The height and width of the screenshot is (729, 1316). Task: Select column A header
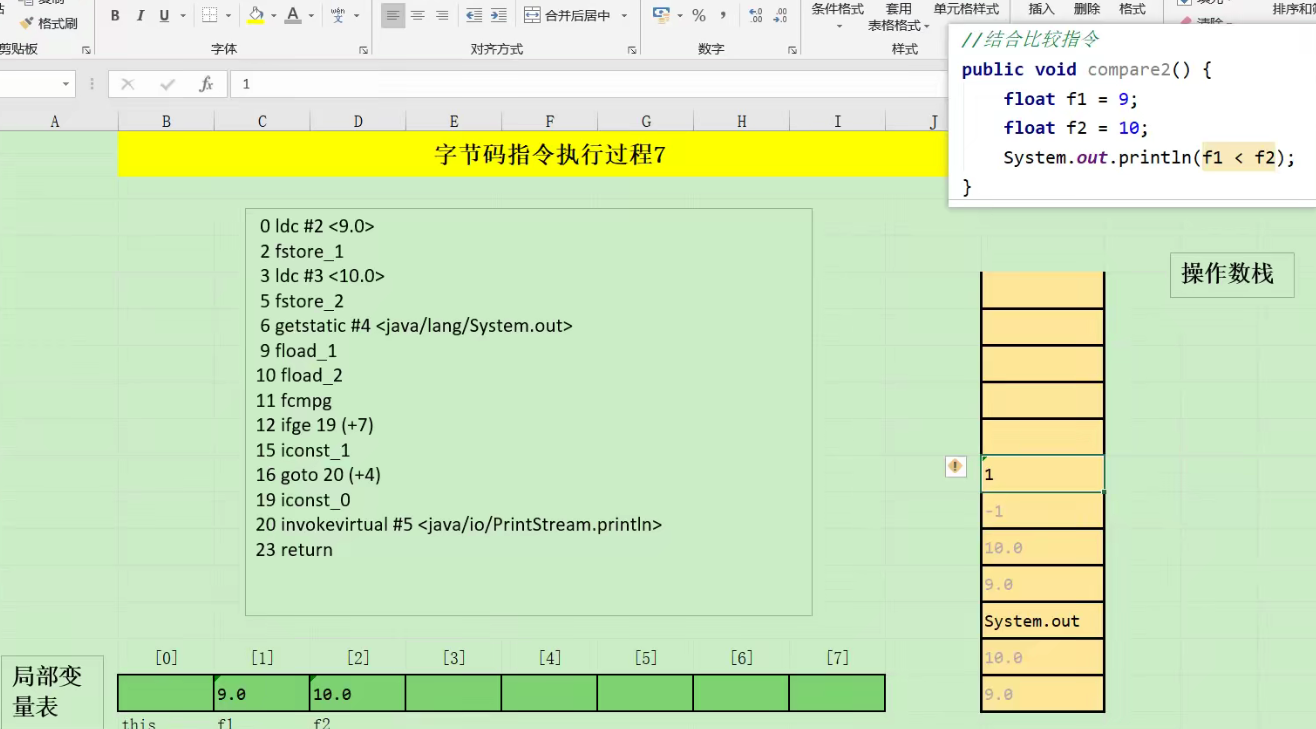(x=55, y=121)
